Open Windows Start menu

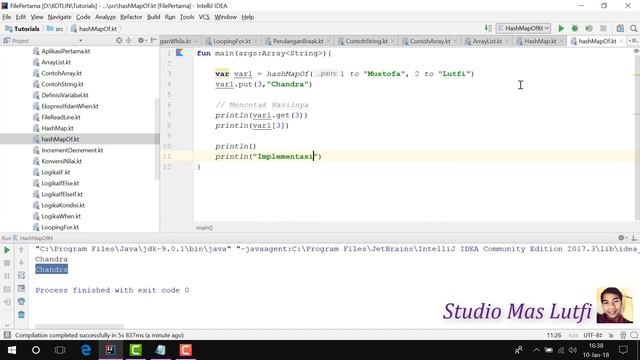click(x=11, y=350)
